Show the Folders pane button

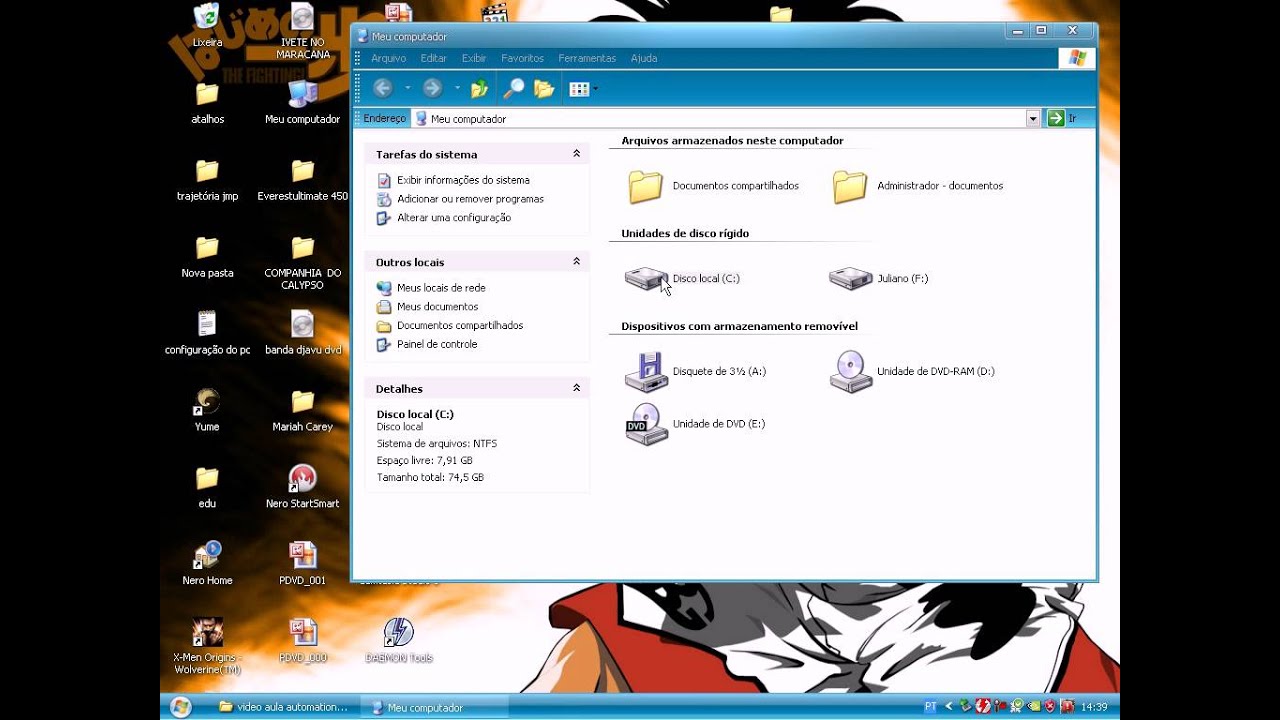coord(544,89)
